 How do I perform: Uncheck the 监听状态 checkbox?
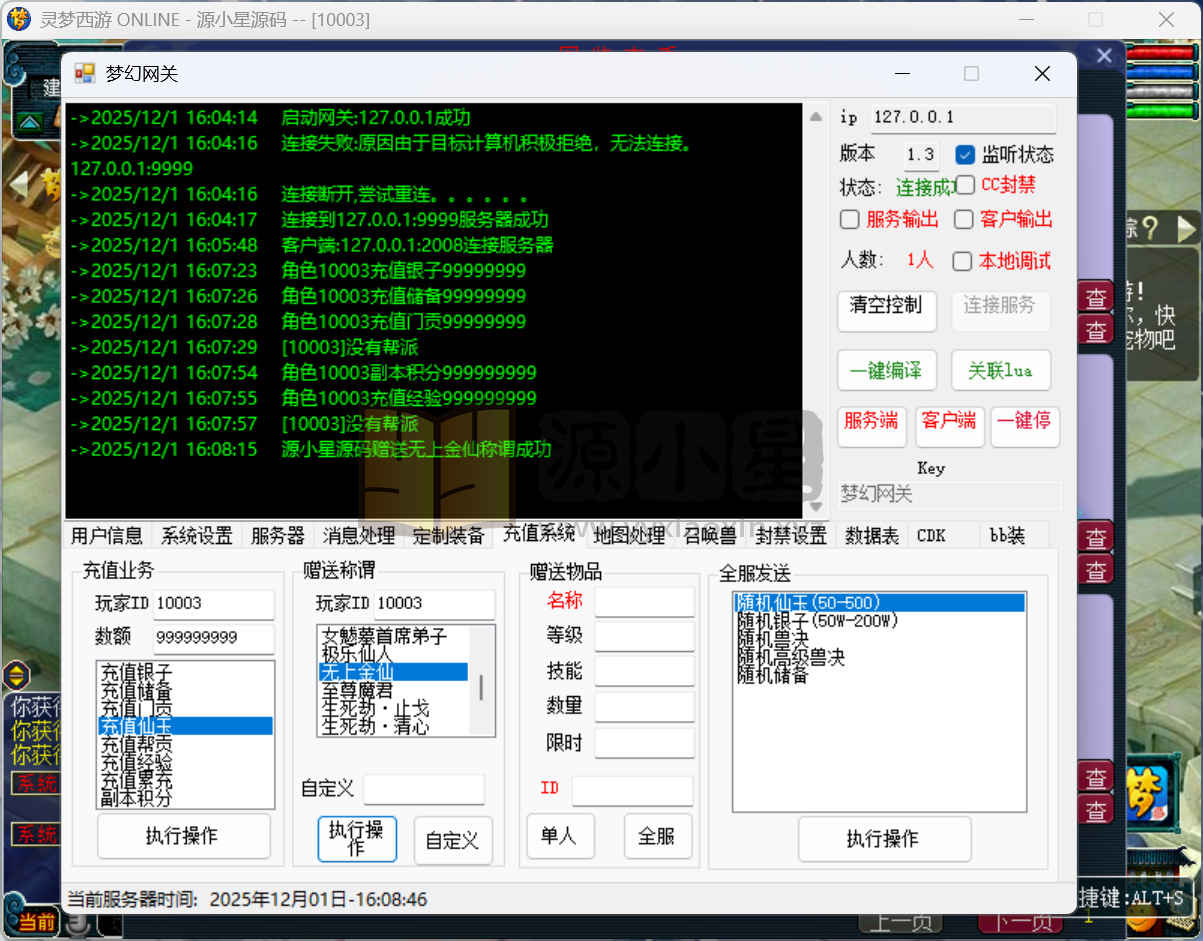click(x=963, y=154)
